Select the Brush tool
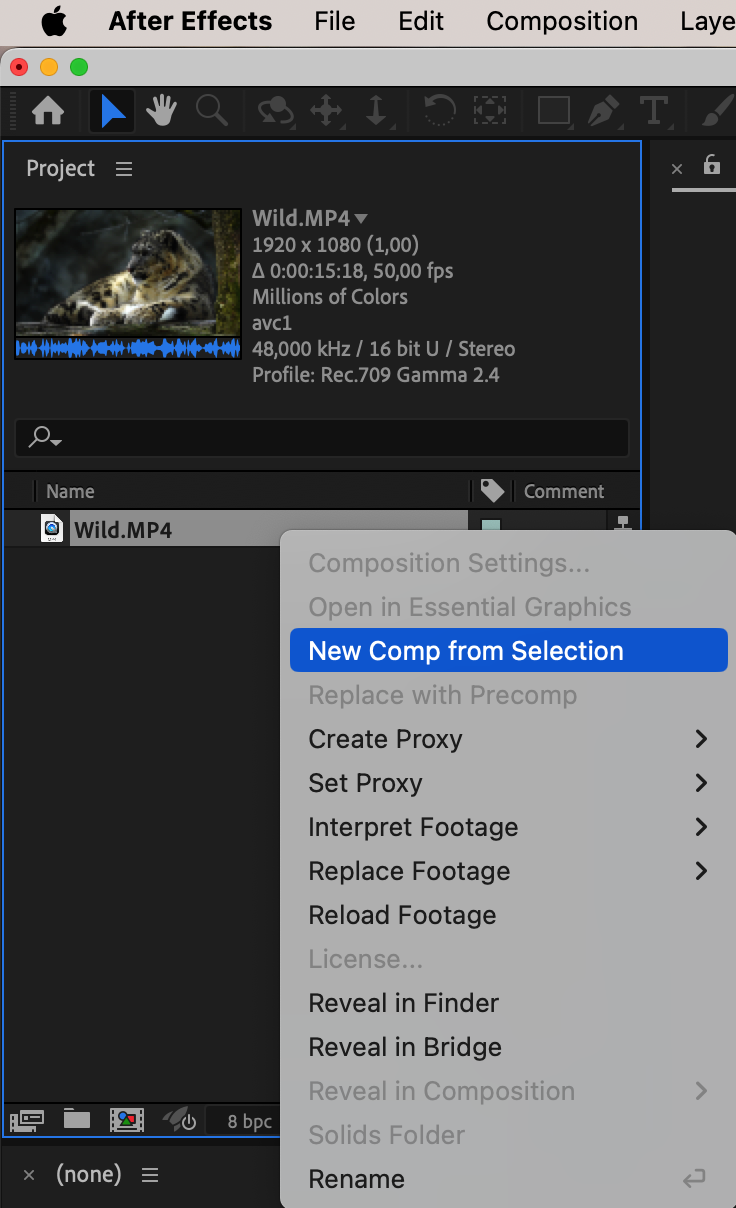The width and height of the screenshot is (736, 1208). click(x=717, y=110)
